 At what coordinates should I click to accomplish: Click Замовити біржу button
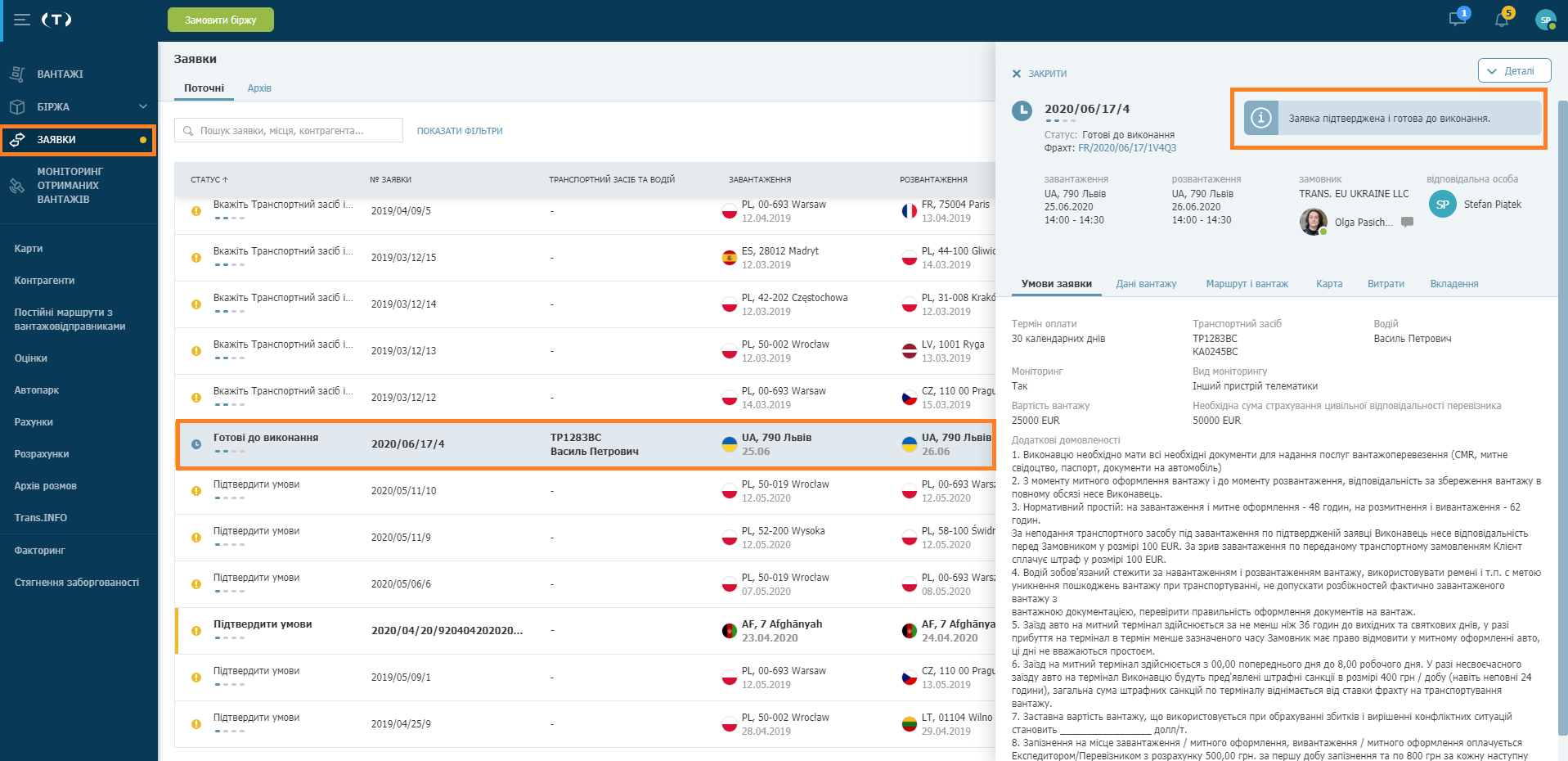(x=221, y=20)
